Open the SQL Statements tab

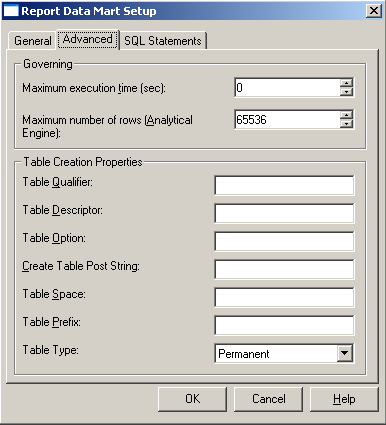(x=163, y=41)
